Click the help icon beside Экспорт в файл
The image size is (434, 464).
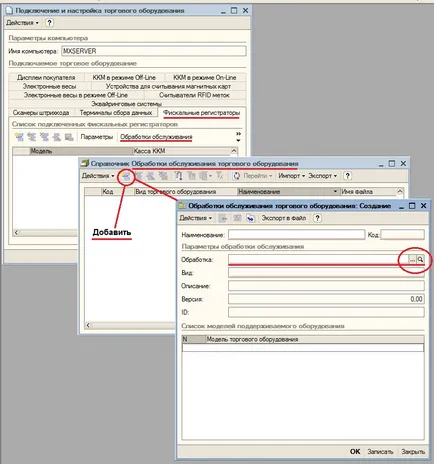[317, 218]
